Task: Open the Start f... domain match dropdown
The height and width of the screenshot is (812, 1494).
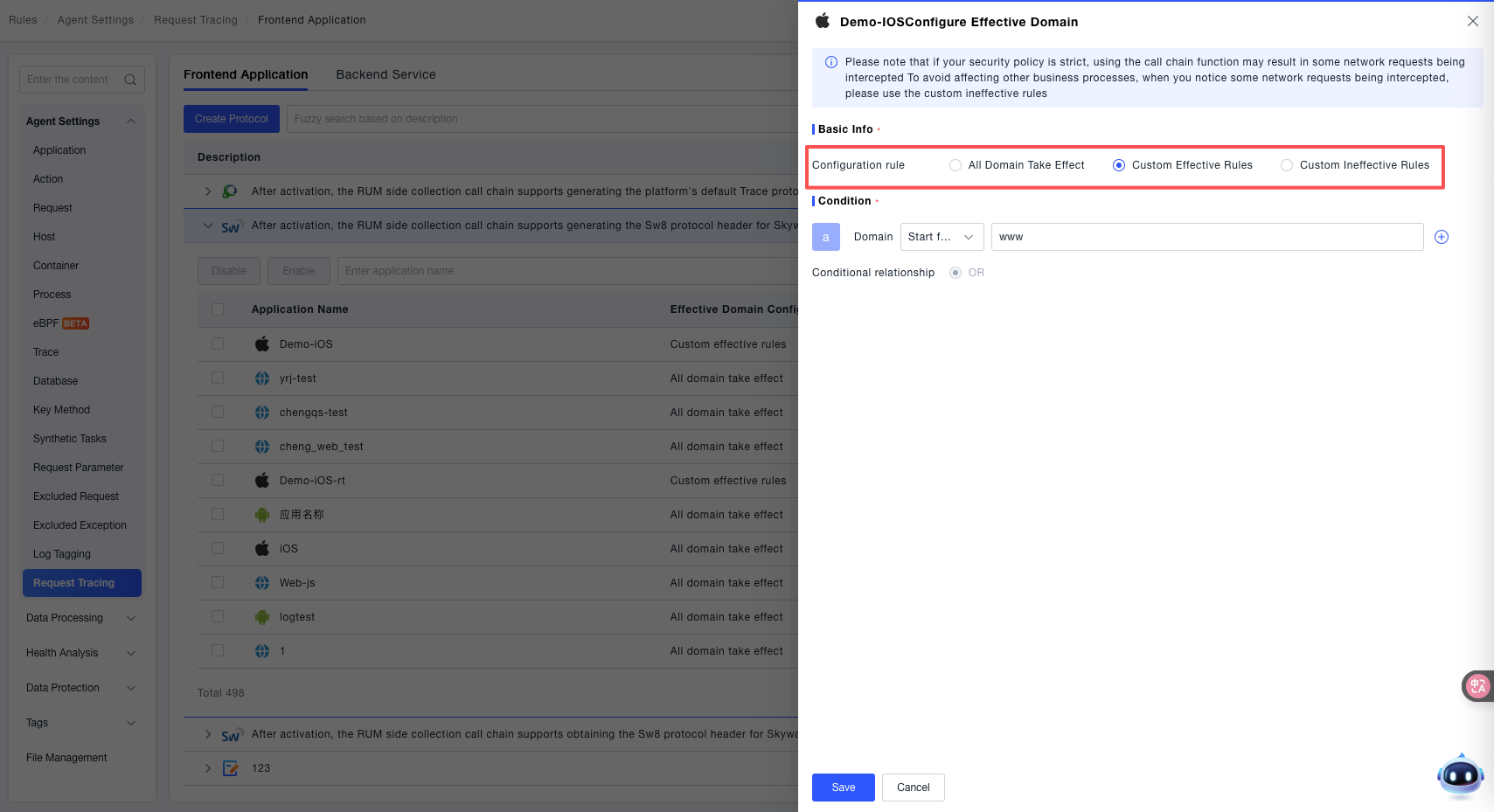Action: [942, 237]
